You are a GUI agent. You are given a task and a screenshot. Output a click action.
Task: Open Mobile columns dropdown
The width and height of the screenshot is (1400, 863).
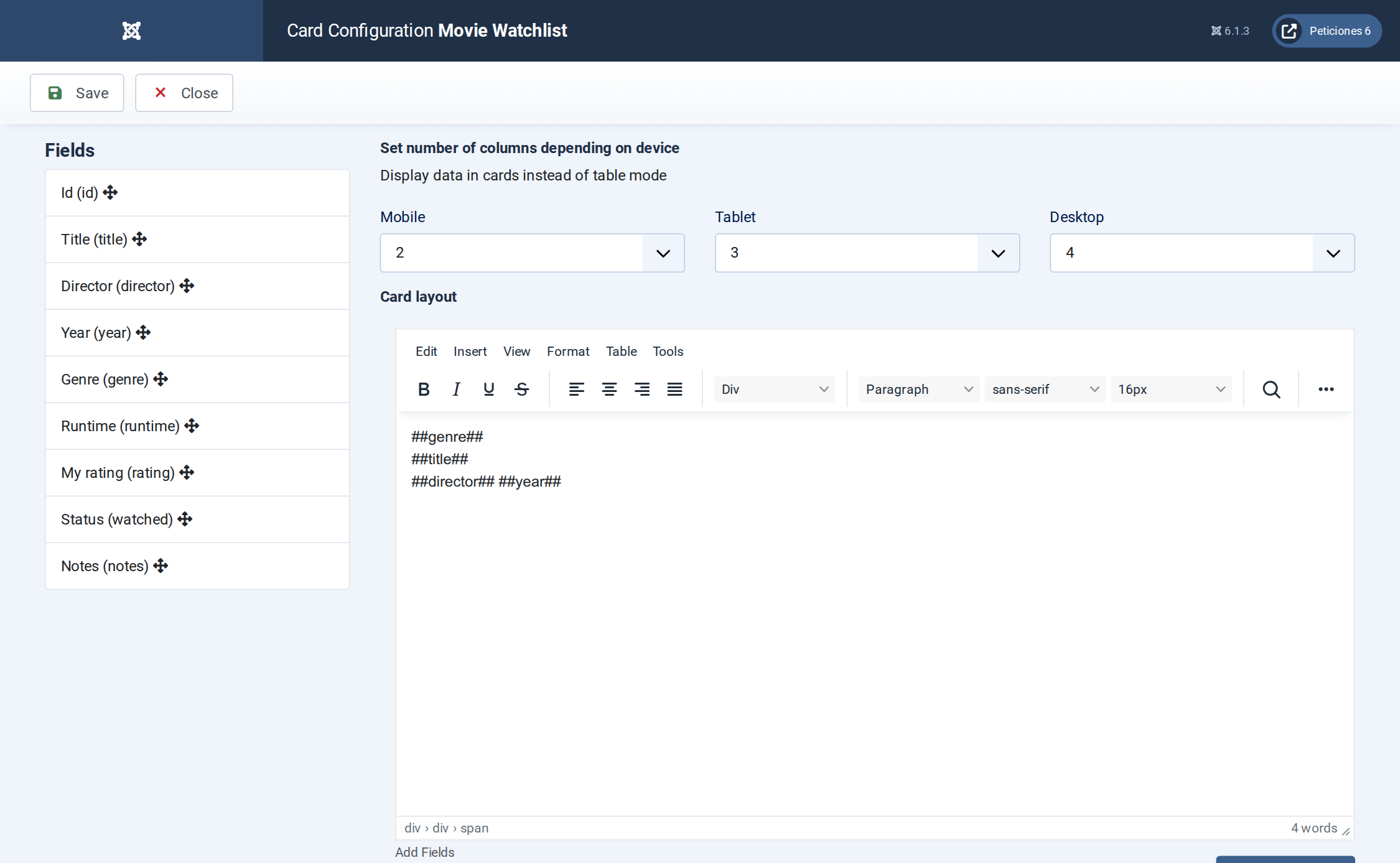(532, 253)
